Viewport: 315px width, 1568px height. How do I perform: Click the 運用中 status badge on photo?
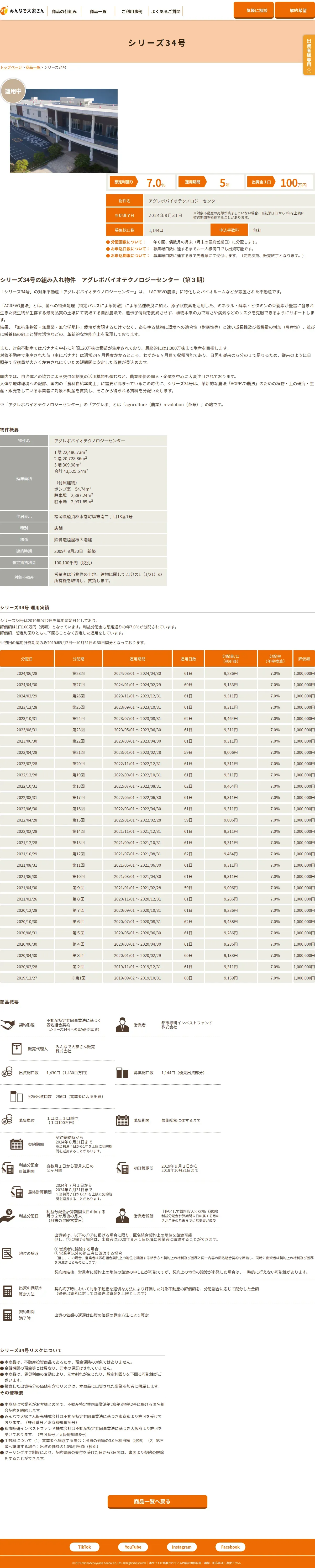13,91
